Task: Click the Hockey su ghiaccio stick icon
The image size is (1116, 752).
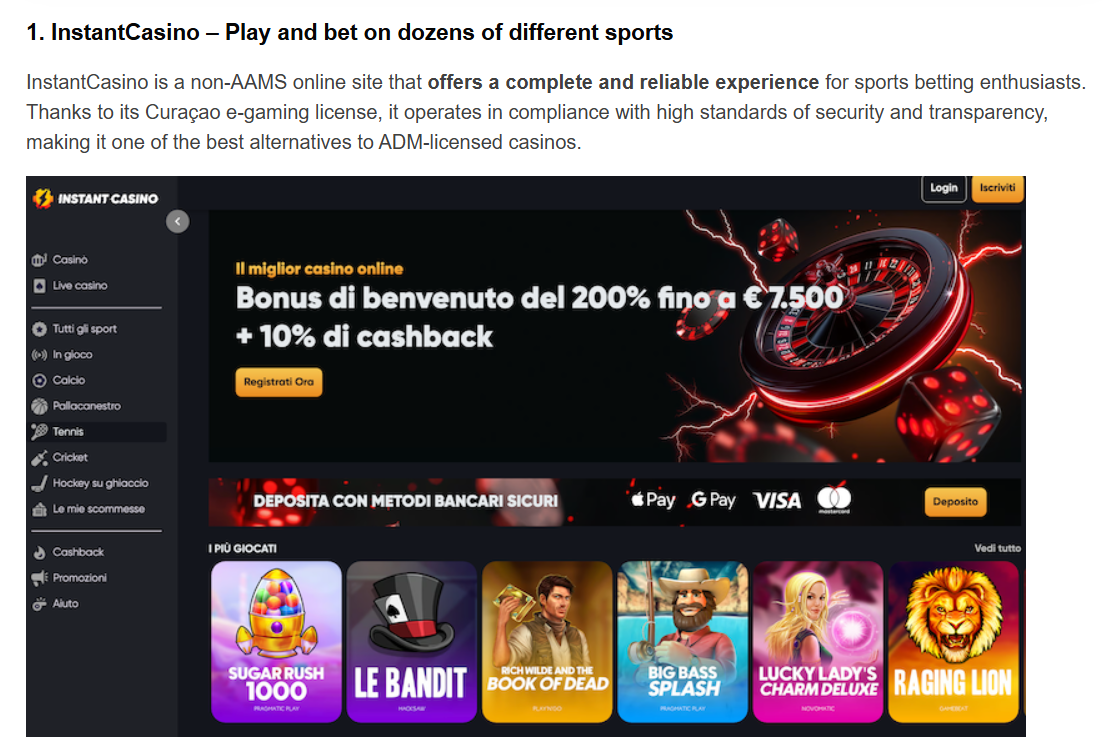Action: (39, 483)
